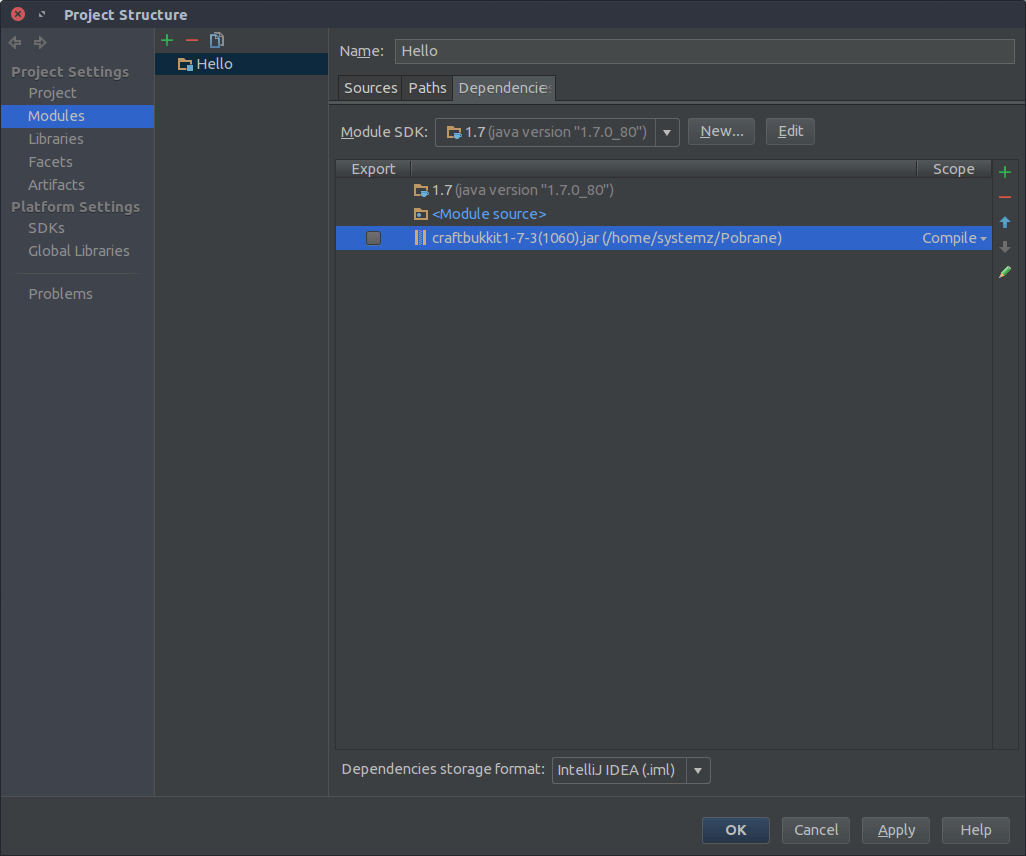Remove the selected dependency with red minus

pyautogui.click(x=1005, y=197)
